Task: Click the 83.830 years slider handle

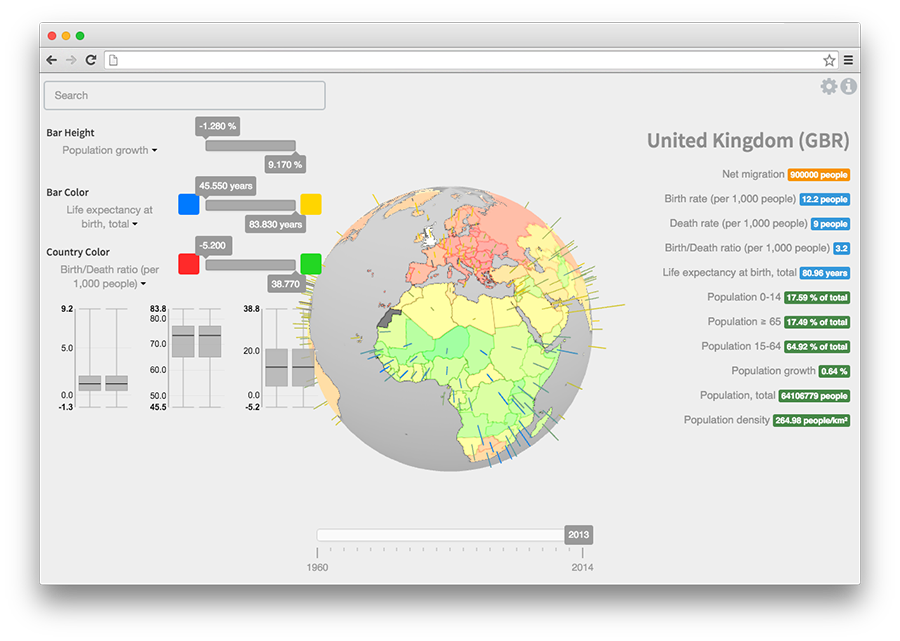Action: [276, 224]
